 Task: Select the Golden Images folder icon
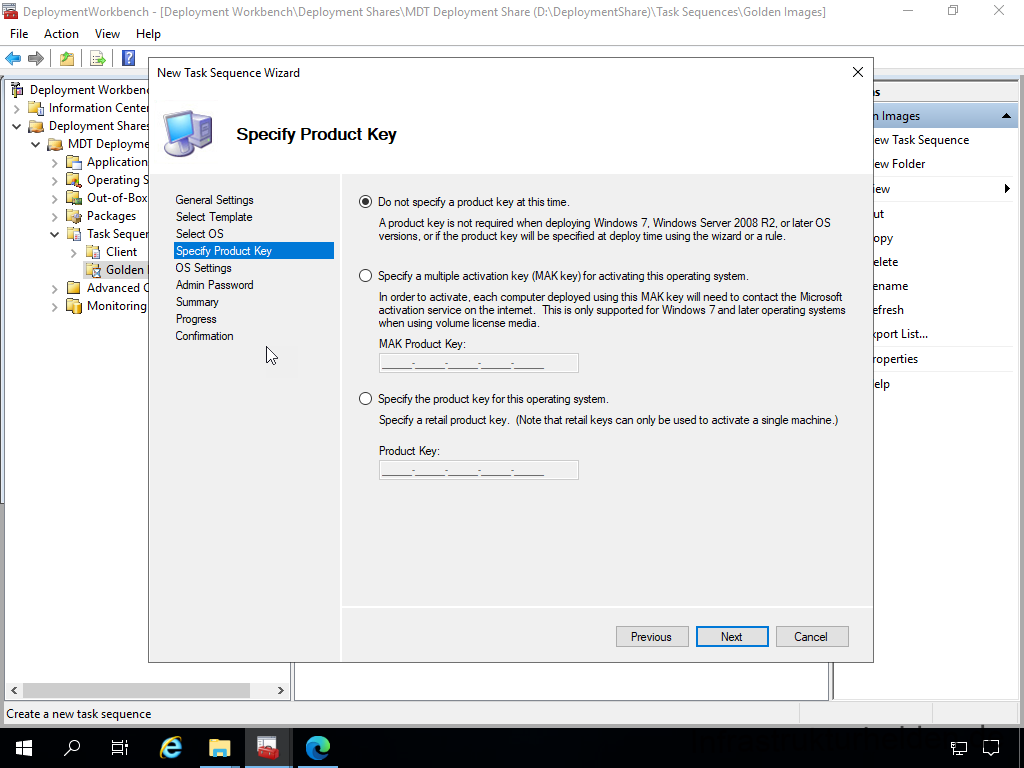pos(93,270)
